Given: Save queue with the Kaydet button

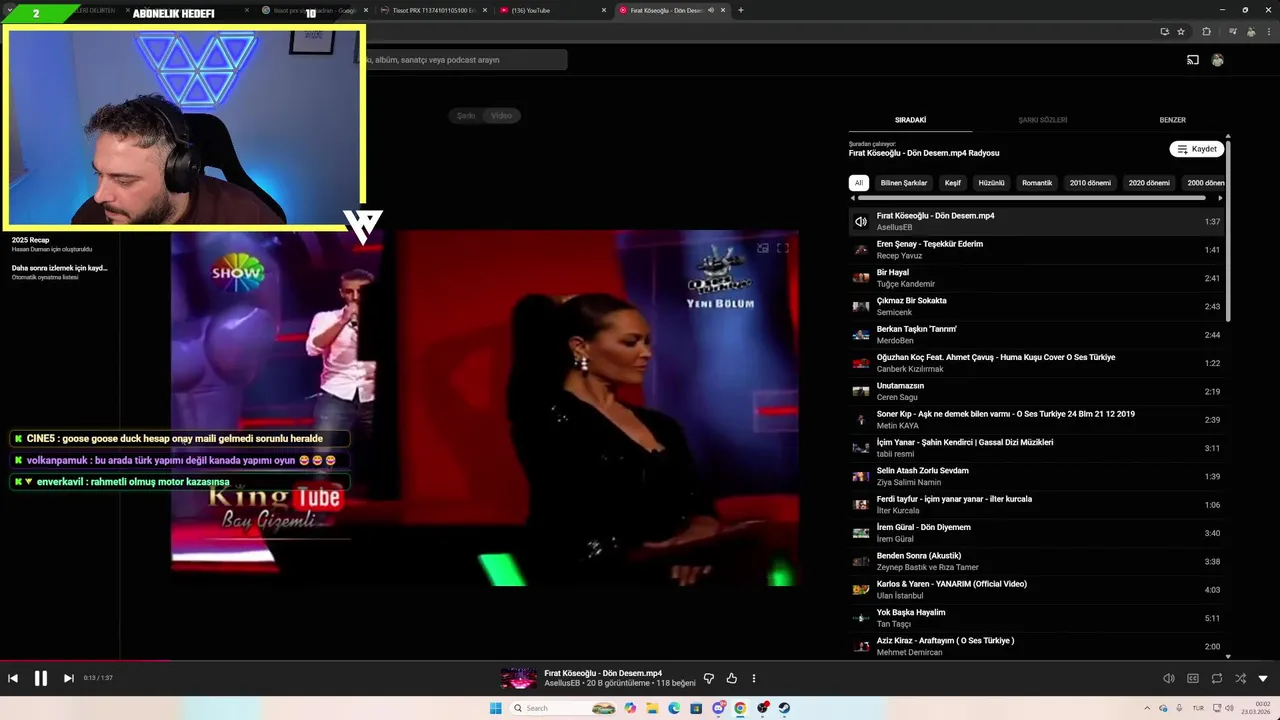Looking at the screenshot, I should (1197, 149).
